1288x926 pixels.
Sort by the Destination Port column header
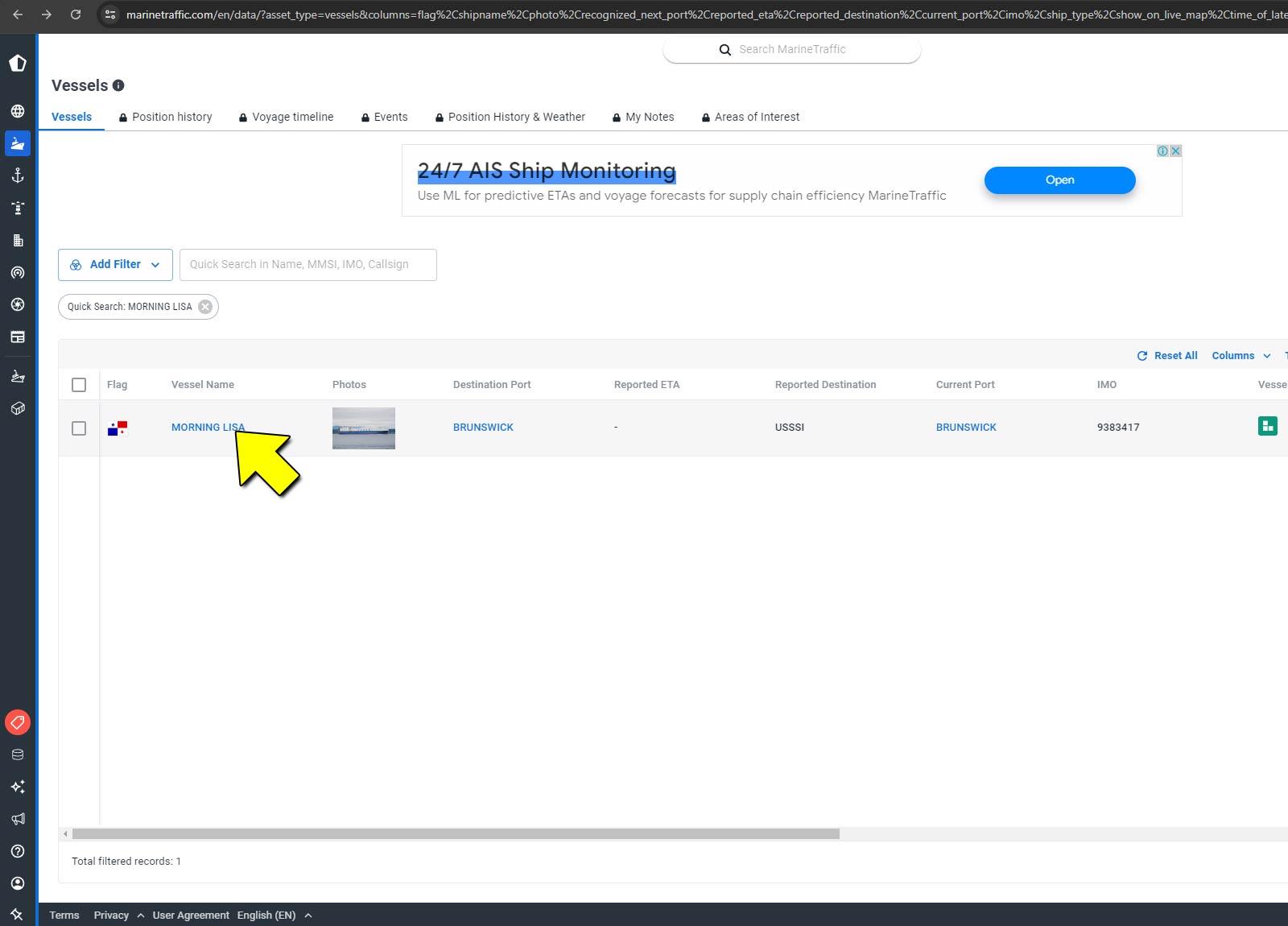tap(492, 385)
